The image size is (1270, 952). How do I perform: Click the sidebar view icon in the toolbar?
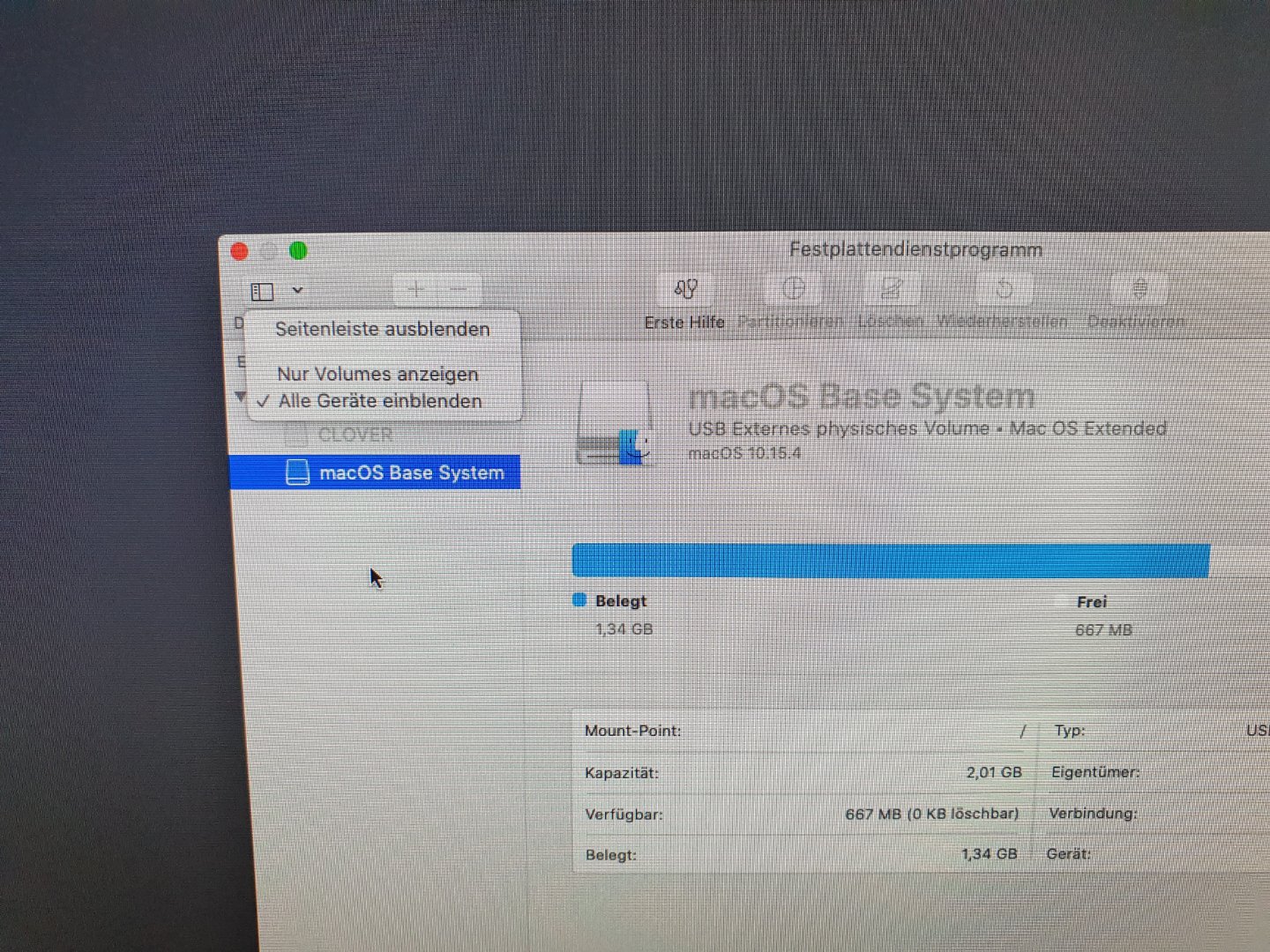coord(262,291)
